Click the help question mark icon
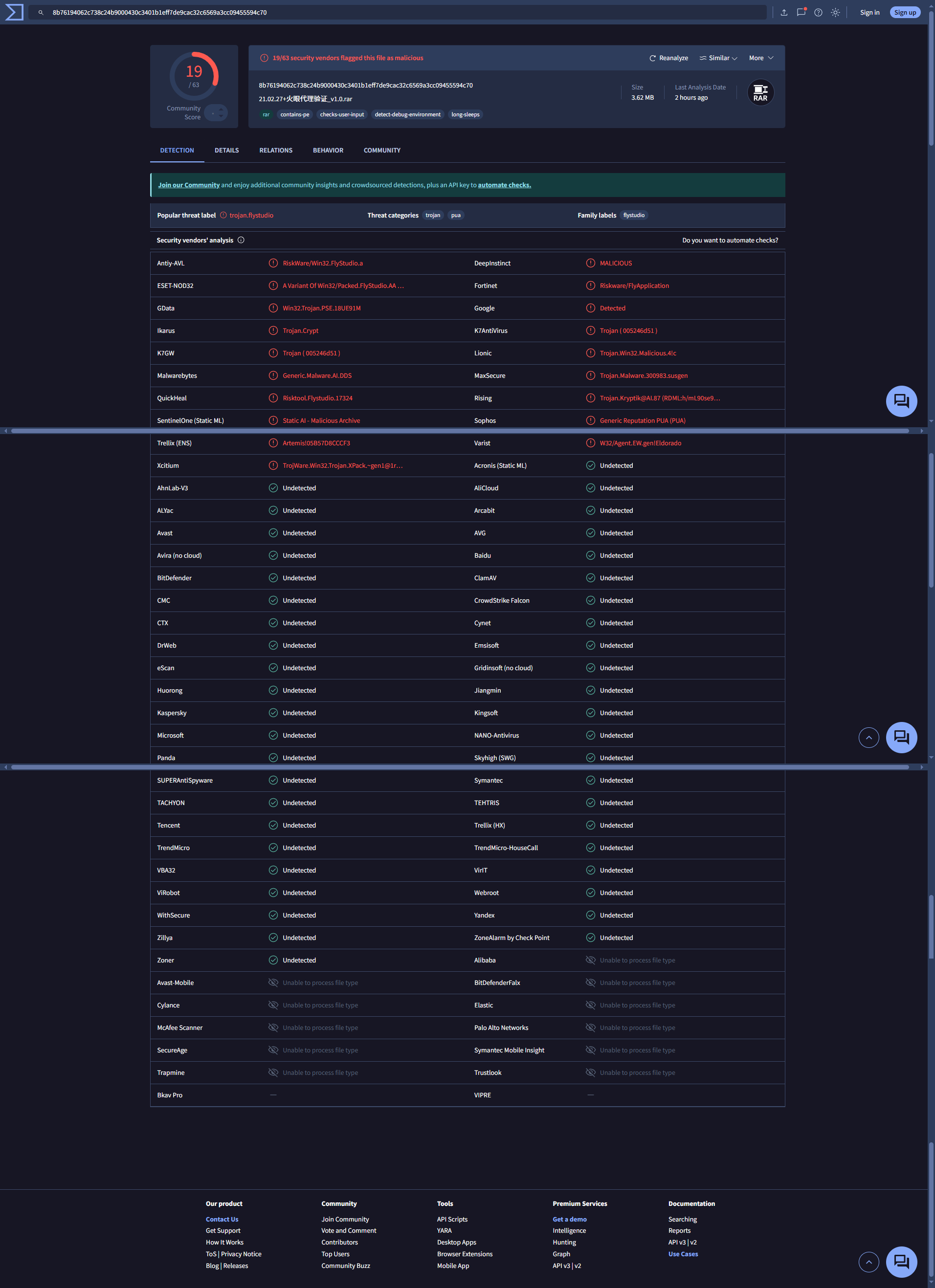 (x=818, y=13)
